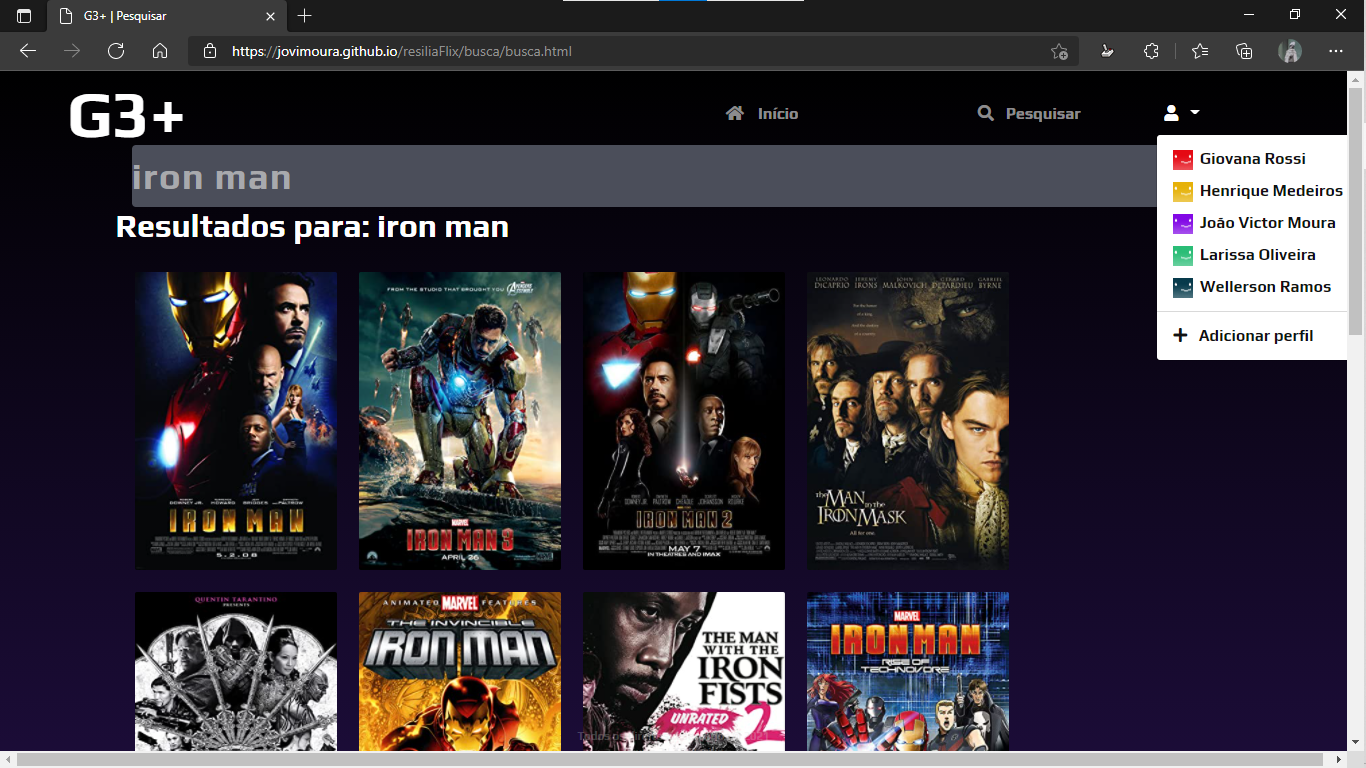Open Iron Man Rise of Technovore poster
The image size is (1366, 768).
908,671
